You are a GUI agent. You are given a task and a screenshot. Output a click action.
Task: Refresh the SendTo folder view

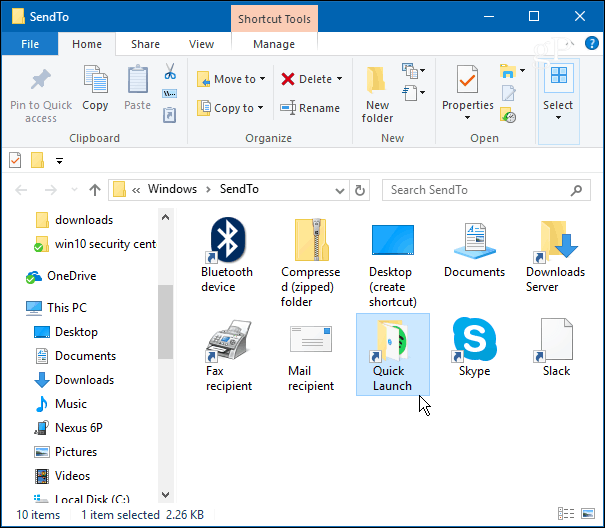360,190
